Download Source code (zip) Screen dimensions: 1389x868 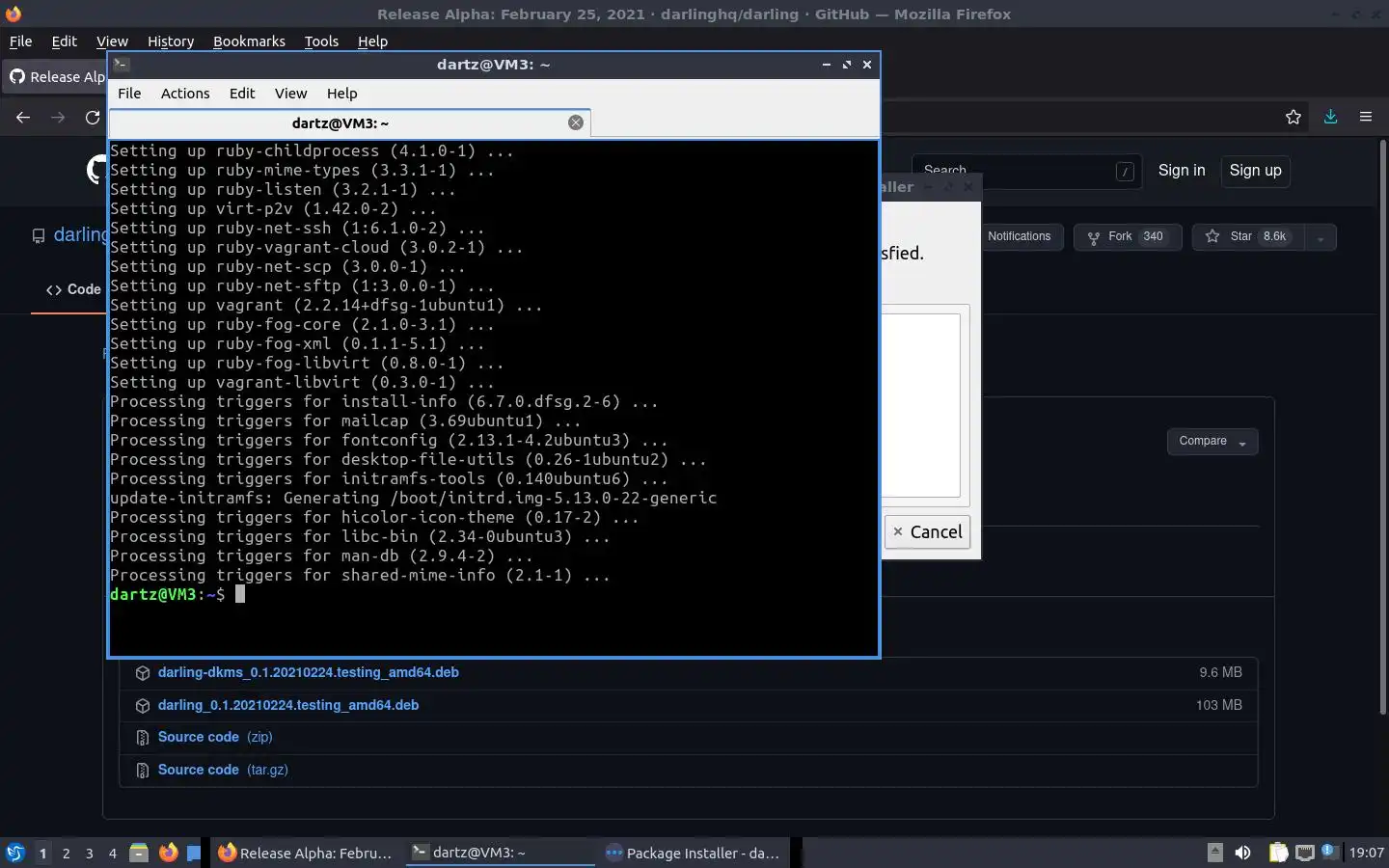pyautogui.click(x=215, y=737)
